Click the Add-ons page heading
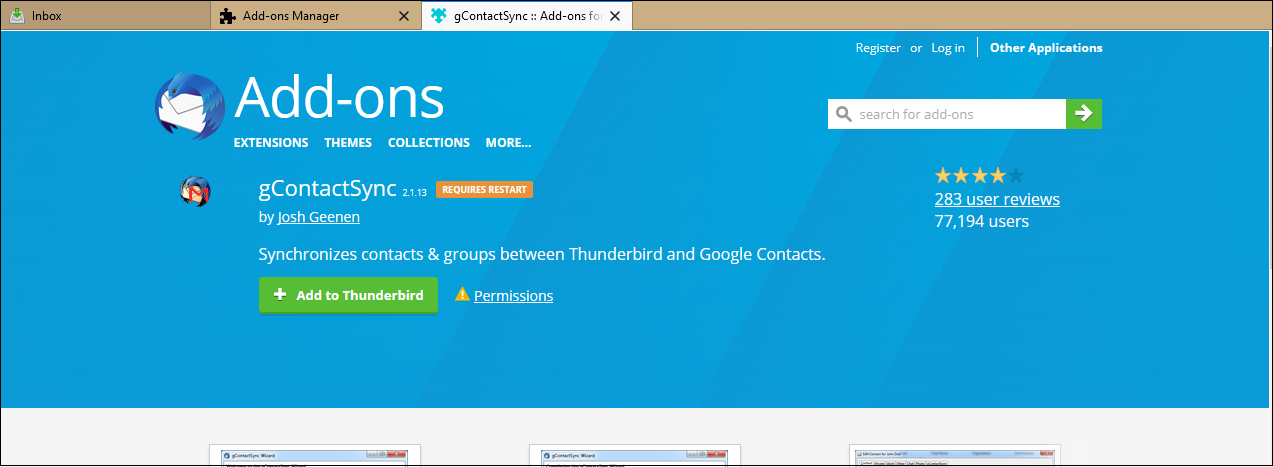1273x467 pixels. 340,98
